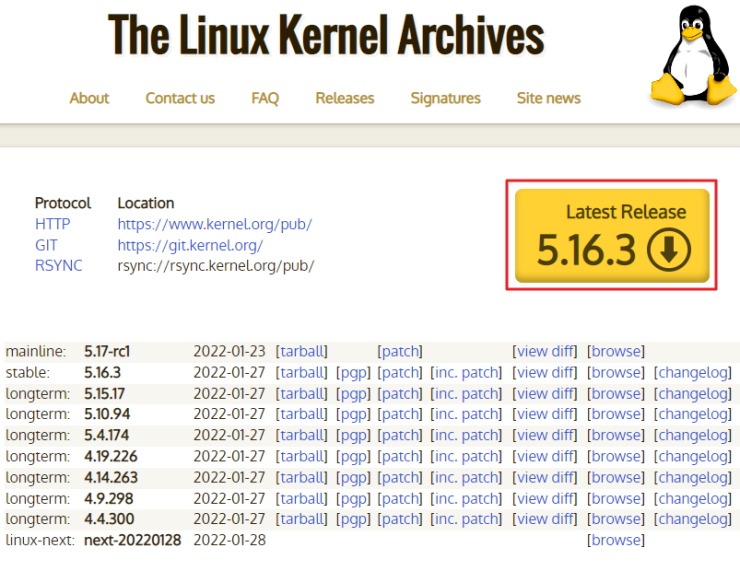
Task: Click the HTTP protocol link
Action: (53, 224)
